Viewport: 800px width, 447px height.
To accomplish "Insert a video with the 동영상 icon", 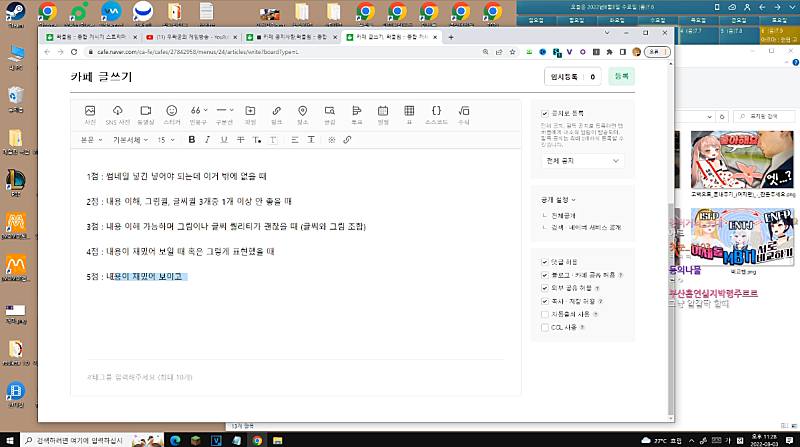I will pos(145,112).
